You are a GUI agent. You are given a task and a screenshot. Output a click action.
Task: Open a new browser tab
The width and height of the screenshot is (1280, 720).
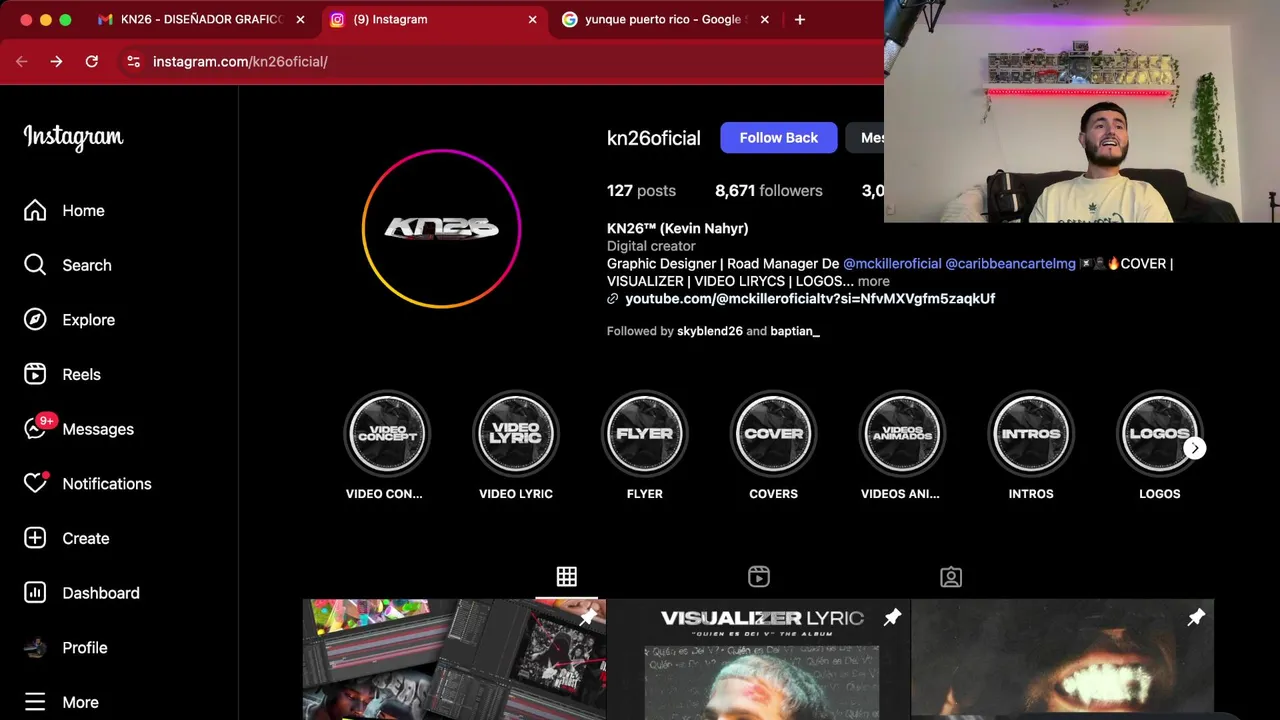pyautogui.click(x=799, y=19)
